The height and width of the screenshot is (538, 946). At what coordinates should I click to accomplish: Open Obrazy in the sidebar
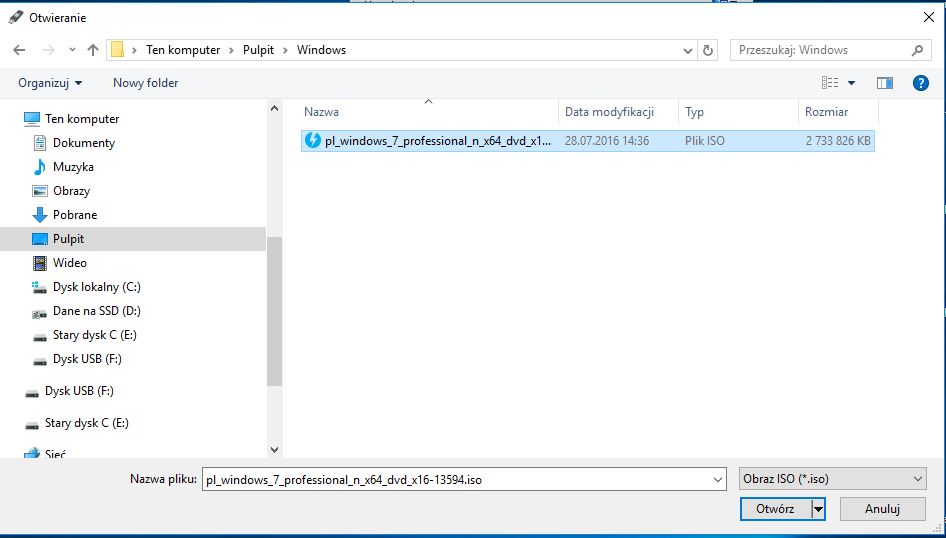[71, 191]
